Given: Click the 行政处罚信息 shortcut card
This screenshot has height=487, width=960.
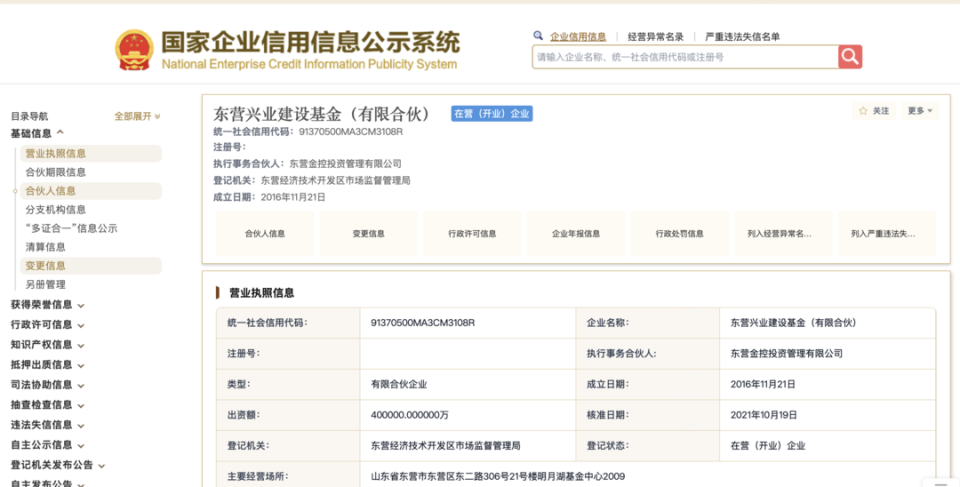Looking at the screenshot, I should tap(680, 233).
